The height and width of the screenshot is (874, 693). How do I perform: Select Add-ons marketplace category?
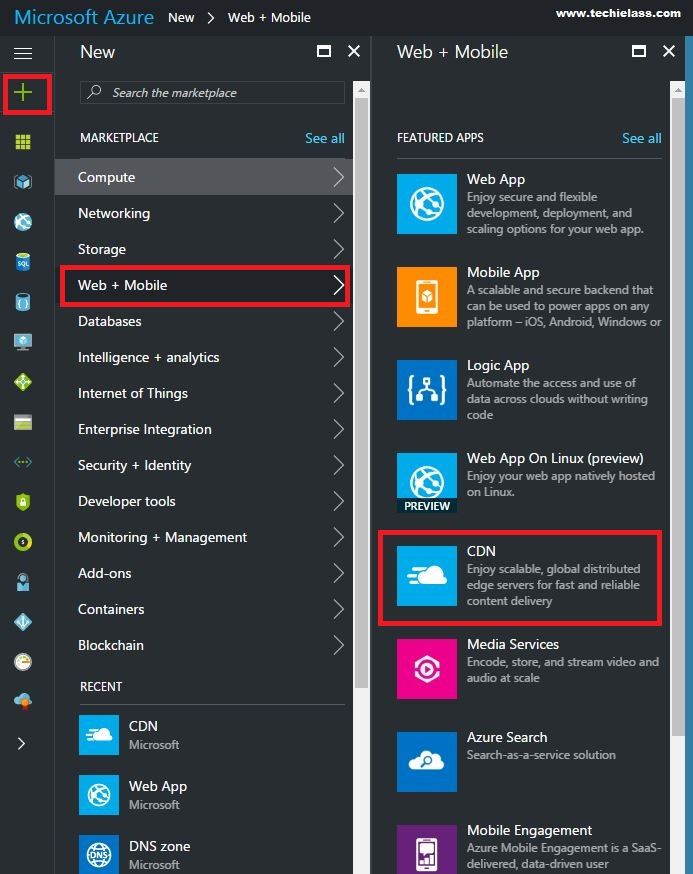tap(203, 573)
